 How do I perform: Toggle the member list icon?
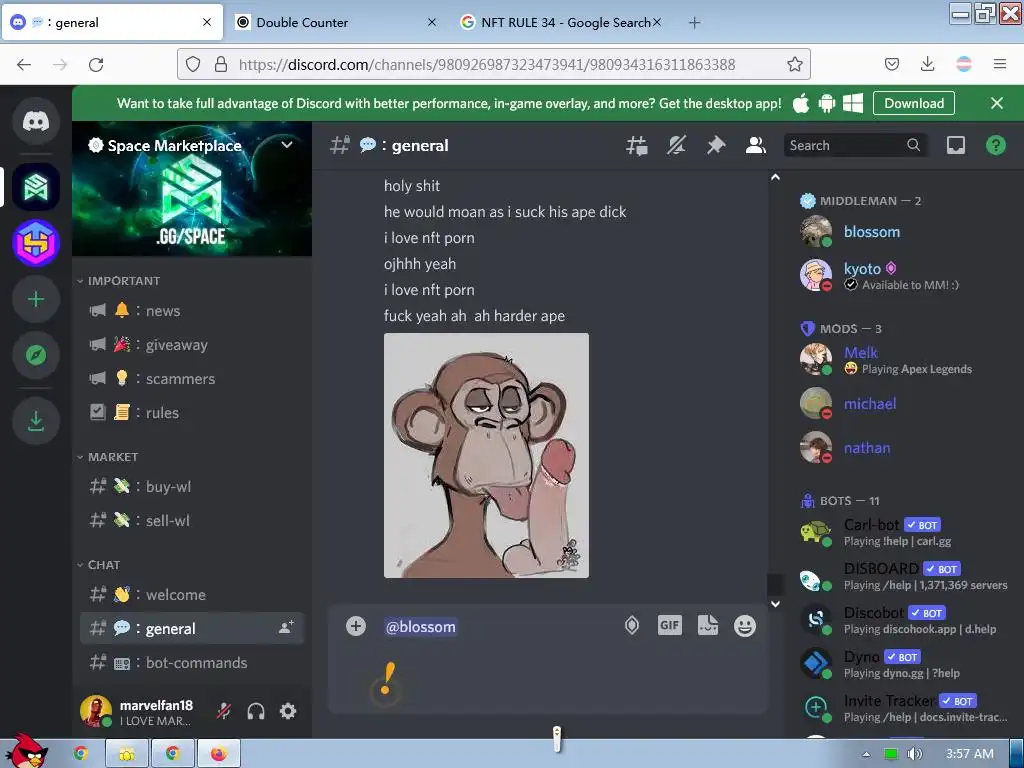756,145
